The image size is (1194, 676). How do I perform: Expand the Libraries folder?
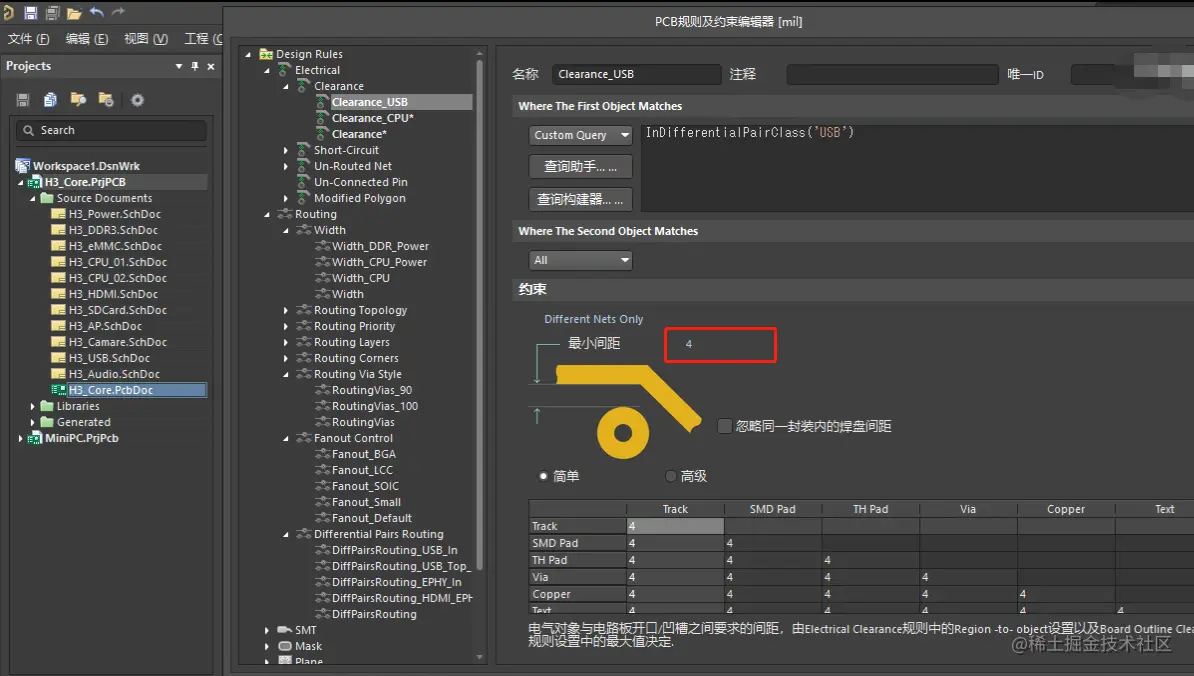pyautogui.click(x=33, y=407)
